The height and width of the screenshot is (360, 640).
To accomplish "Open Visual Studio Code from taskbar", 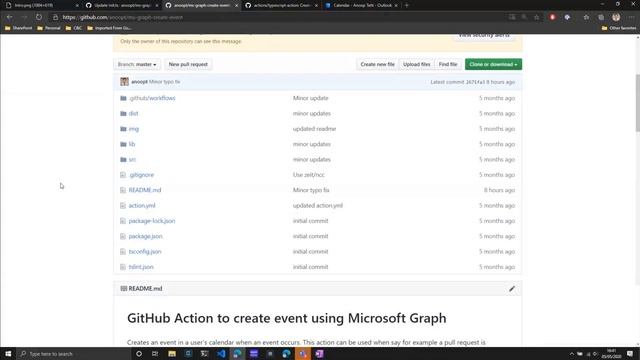I will click(221, 353).
